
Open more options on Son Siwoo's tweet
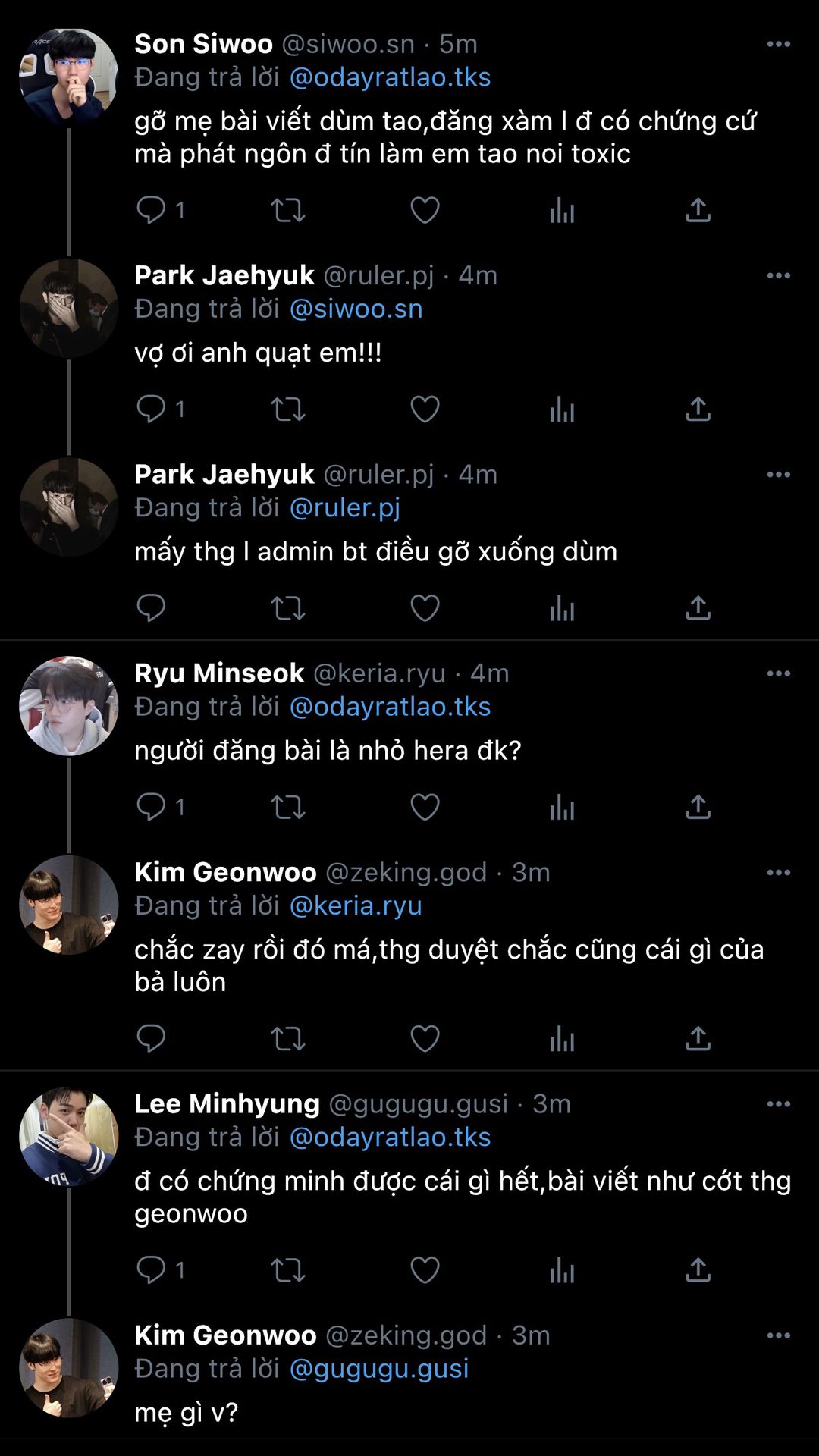coord(778,45)
